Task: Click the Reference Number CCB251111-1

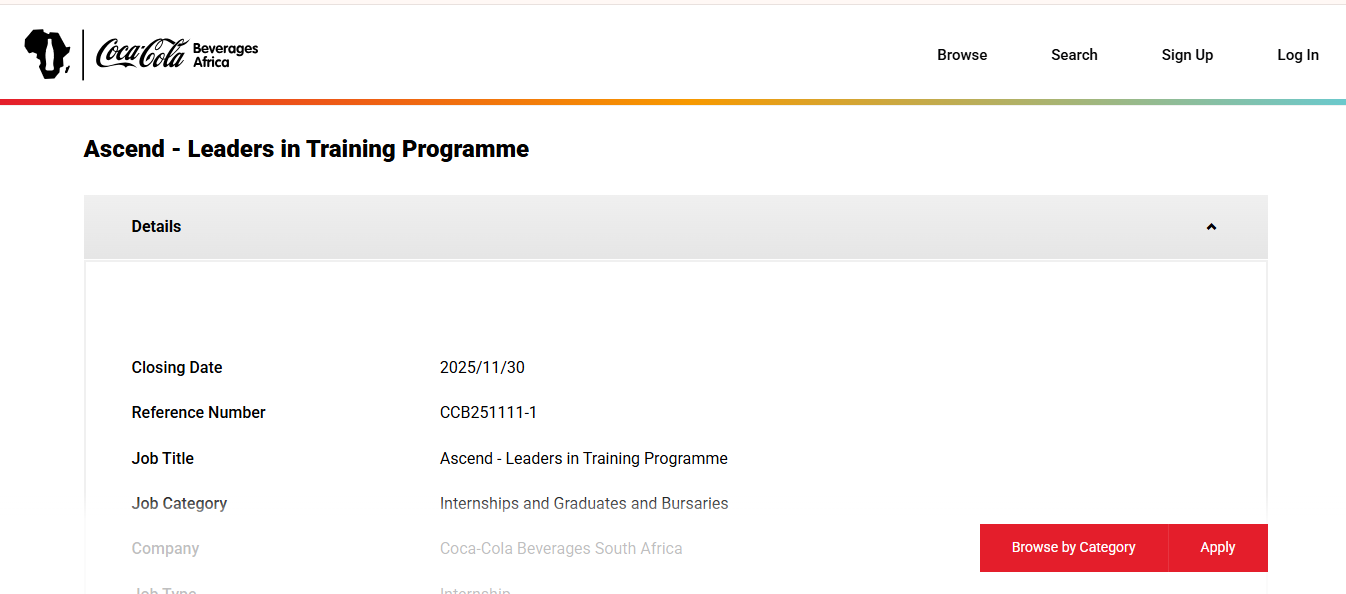Action: coord(488,412)
